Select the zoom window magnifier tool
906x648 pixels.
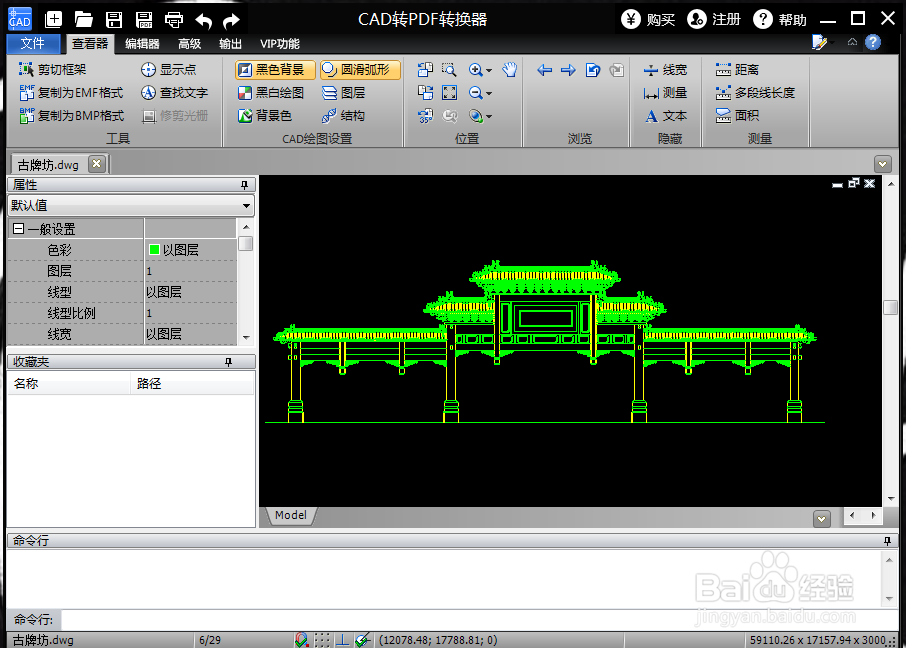(x=449, y=70)
